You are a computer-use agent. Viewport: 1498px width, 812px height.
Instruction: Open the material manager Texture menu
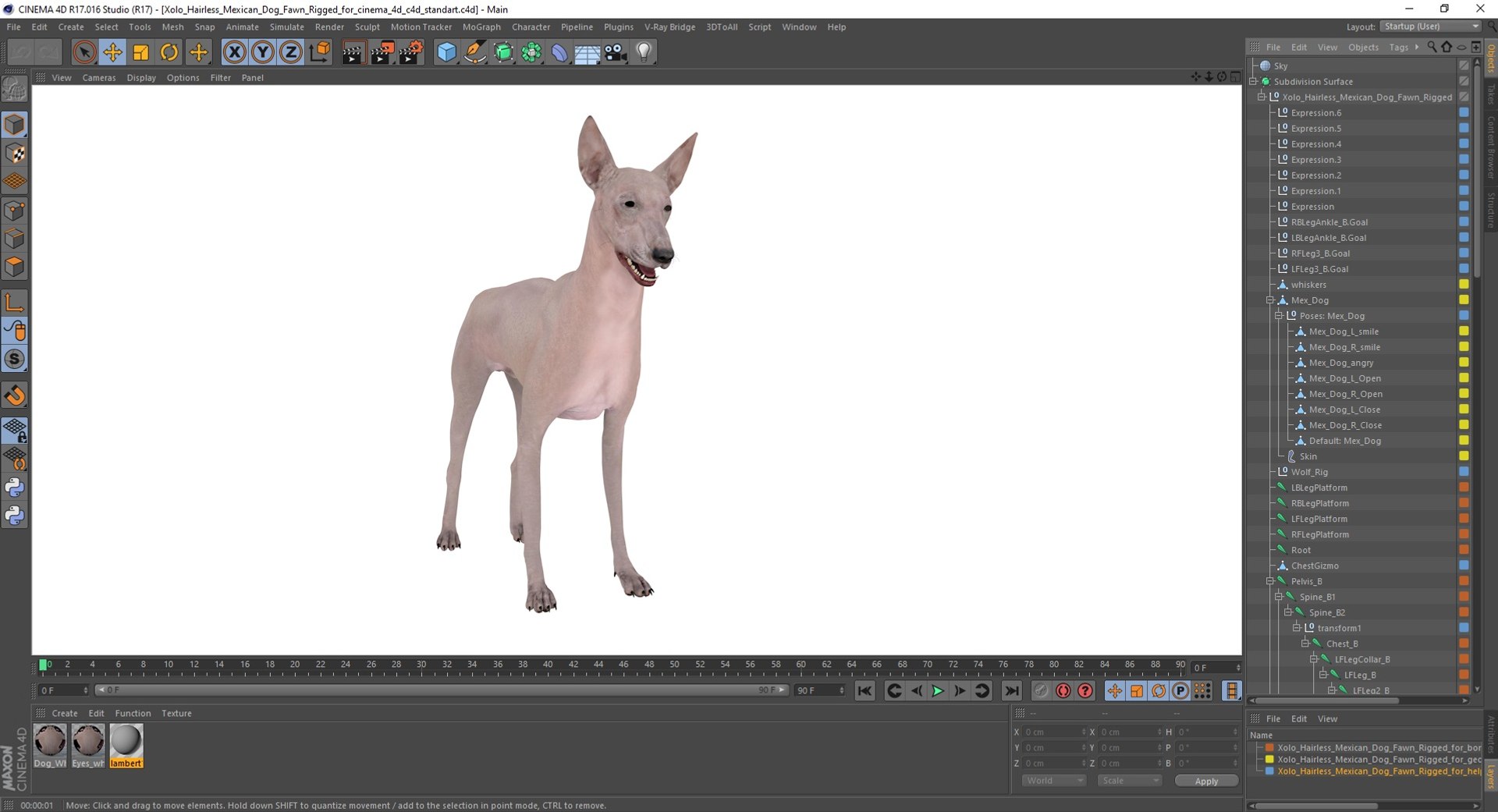coord(176,714)
